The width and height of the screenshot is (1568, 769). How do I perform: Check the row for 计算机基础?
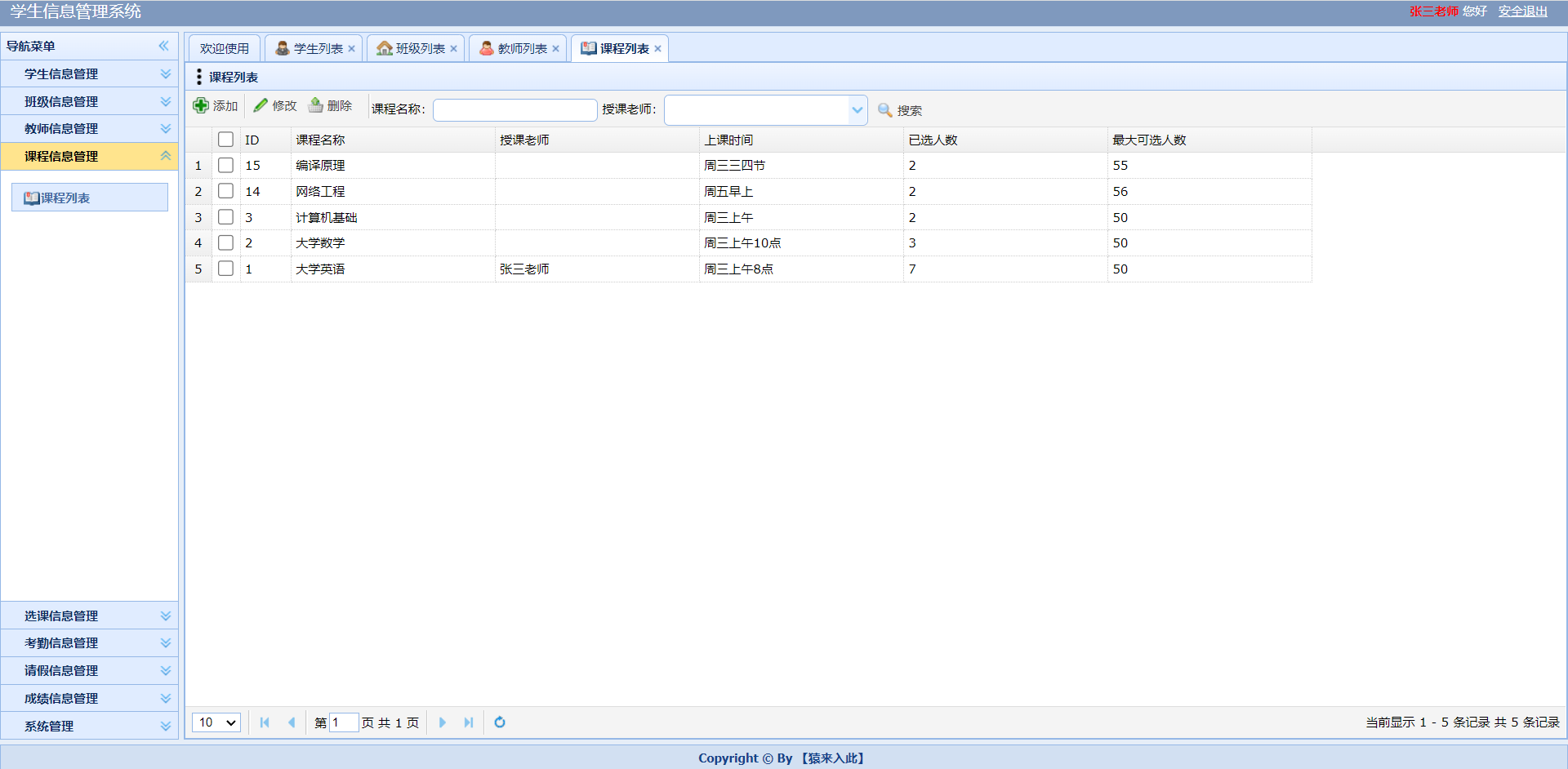point(226,217)
